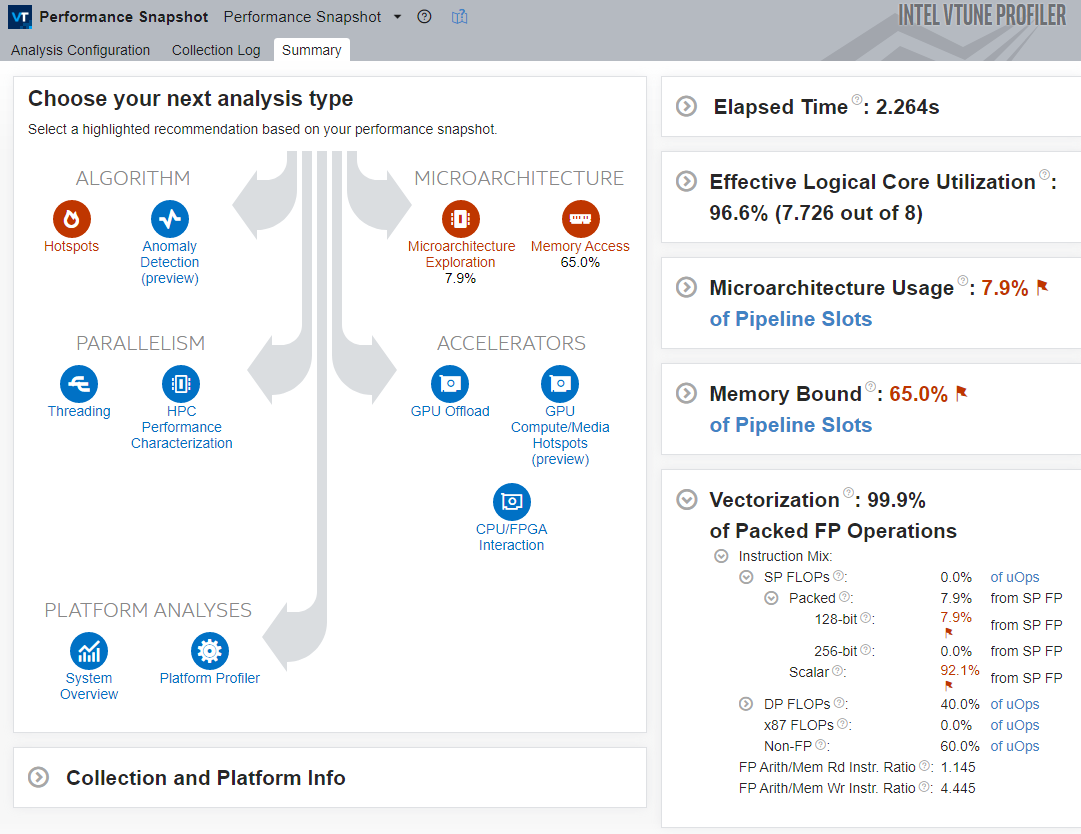Click the Pipeline Slots link under Memory Bound
Viewport: 1081px width, 834px height.
(x=791, y=424)
